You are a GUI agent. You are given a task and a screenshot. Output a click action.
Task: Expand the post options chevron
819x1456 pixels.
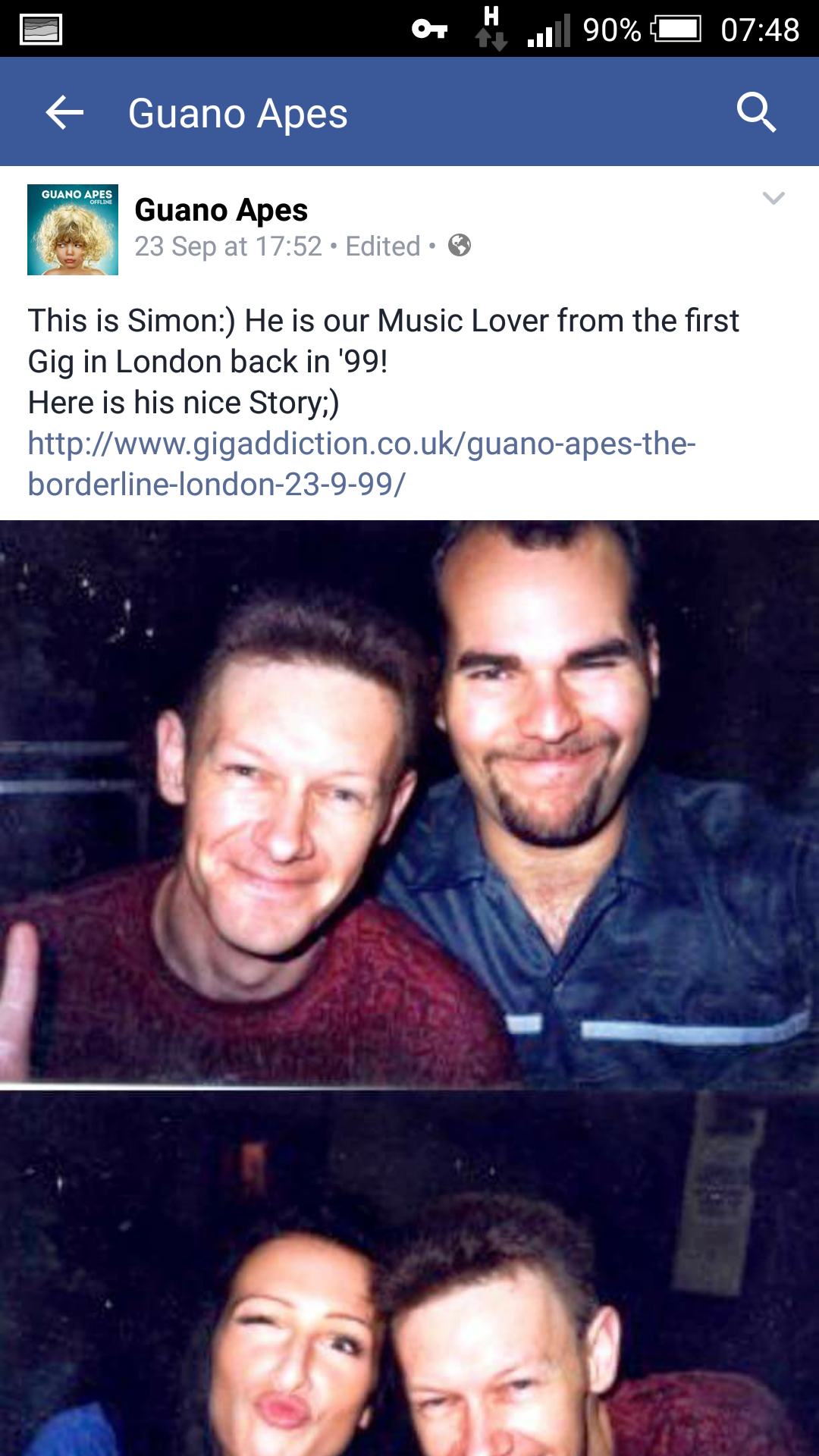click(x=773, y=199)
